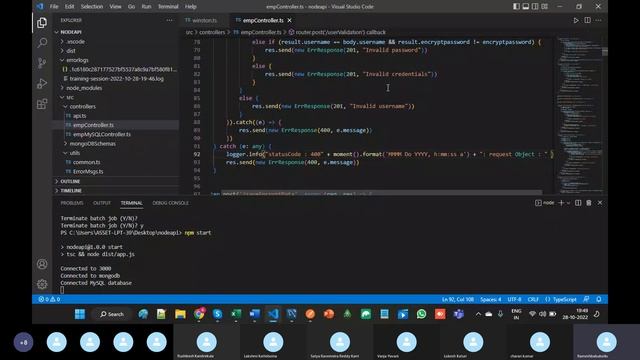Split the terminal pane

coord(578,203)
